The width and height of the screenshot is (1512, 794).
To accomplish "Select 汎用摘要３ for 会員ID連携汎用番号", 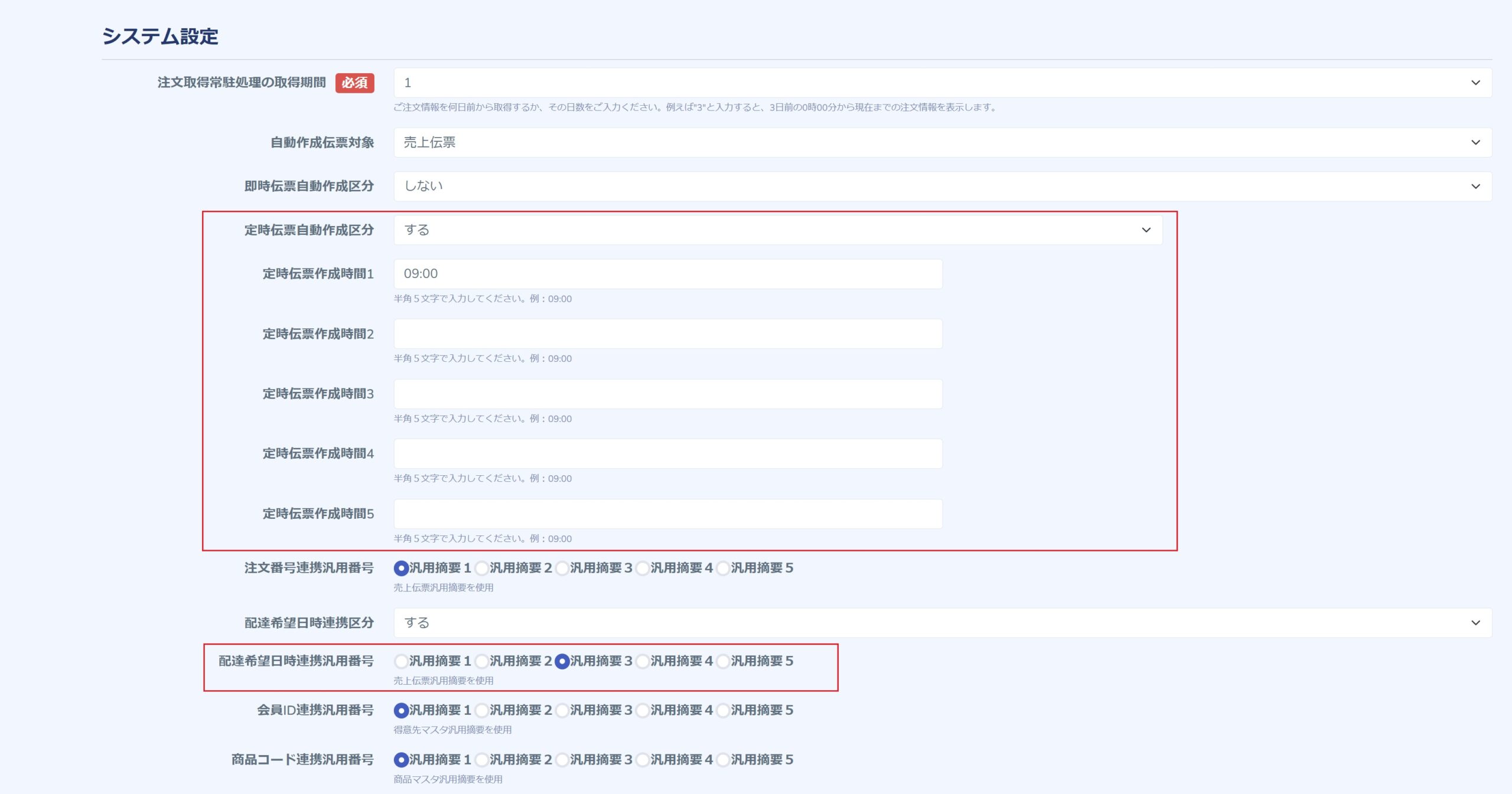I will point(562,710).
